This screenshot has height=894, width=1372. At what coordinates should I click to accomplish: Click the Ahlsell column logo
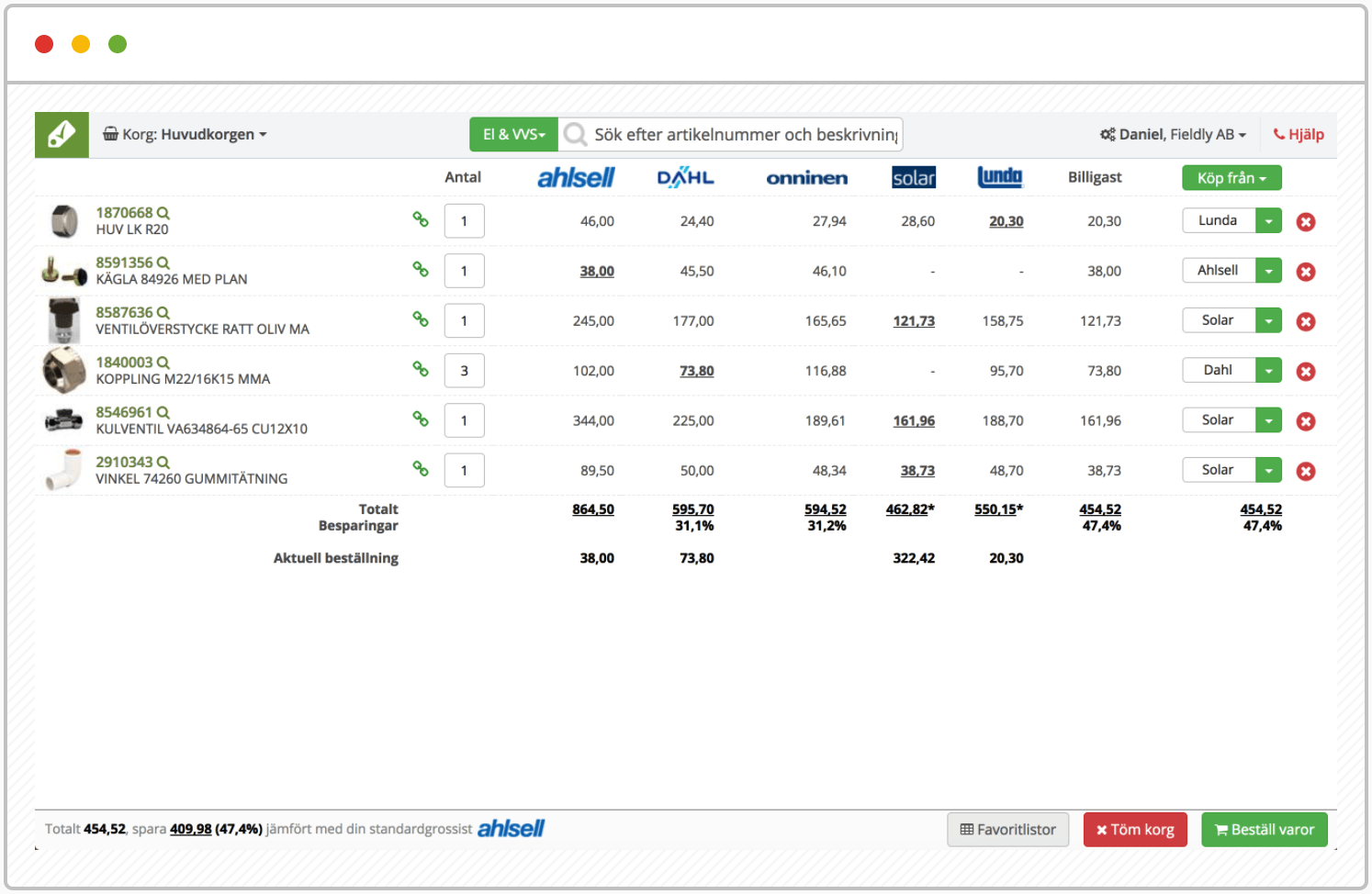(576, 178)
